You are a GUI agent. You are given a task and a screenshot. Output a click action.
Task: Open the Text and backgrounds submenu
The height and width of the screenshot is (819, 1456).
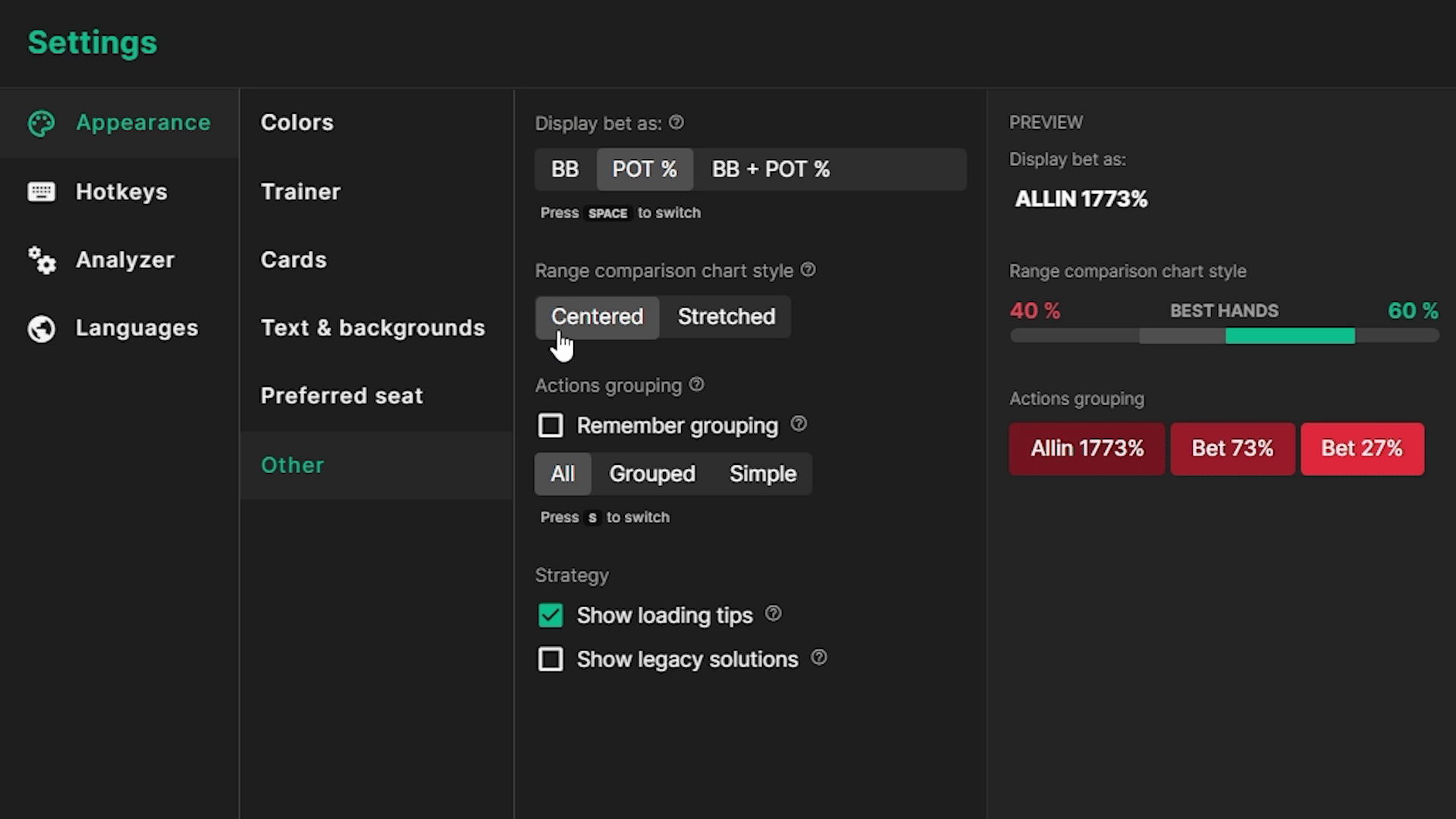(x=373, y=327)
